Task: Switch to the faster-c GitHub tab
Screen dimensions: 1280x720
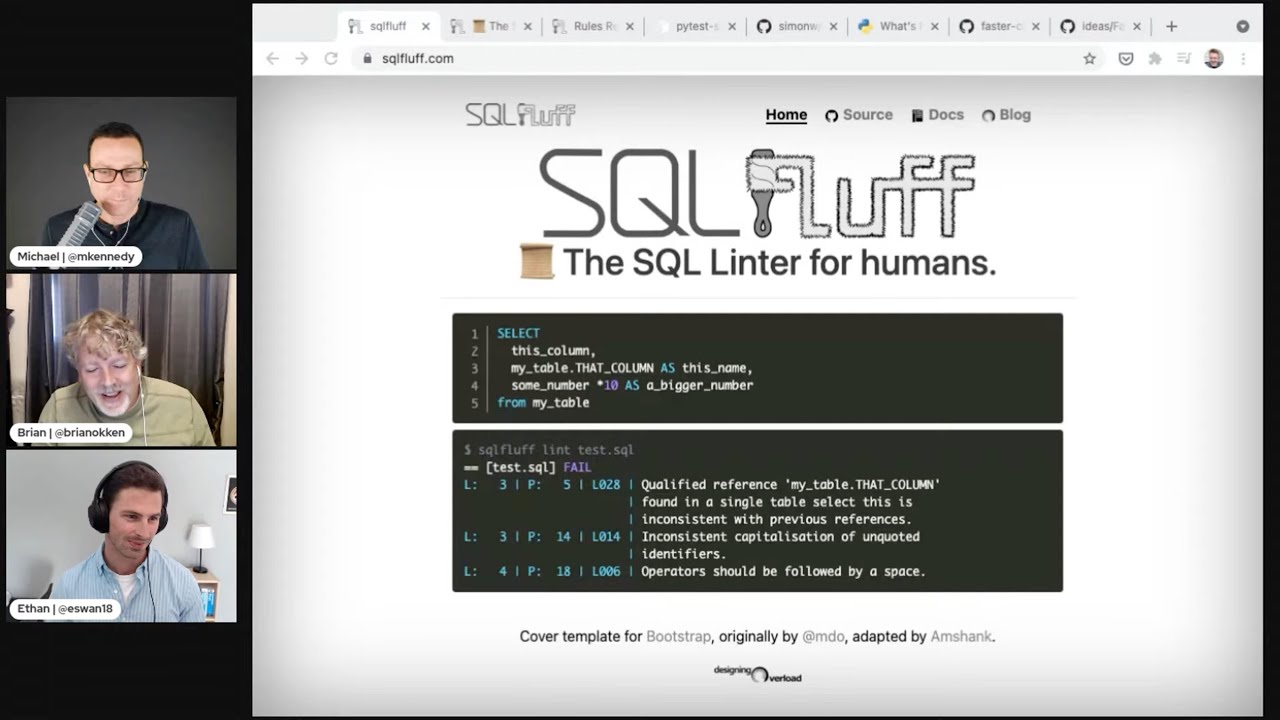Action: tap(1000, 26)
